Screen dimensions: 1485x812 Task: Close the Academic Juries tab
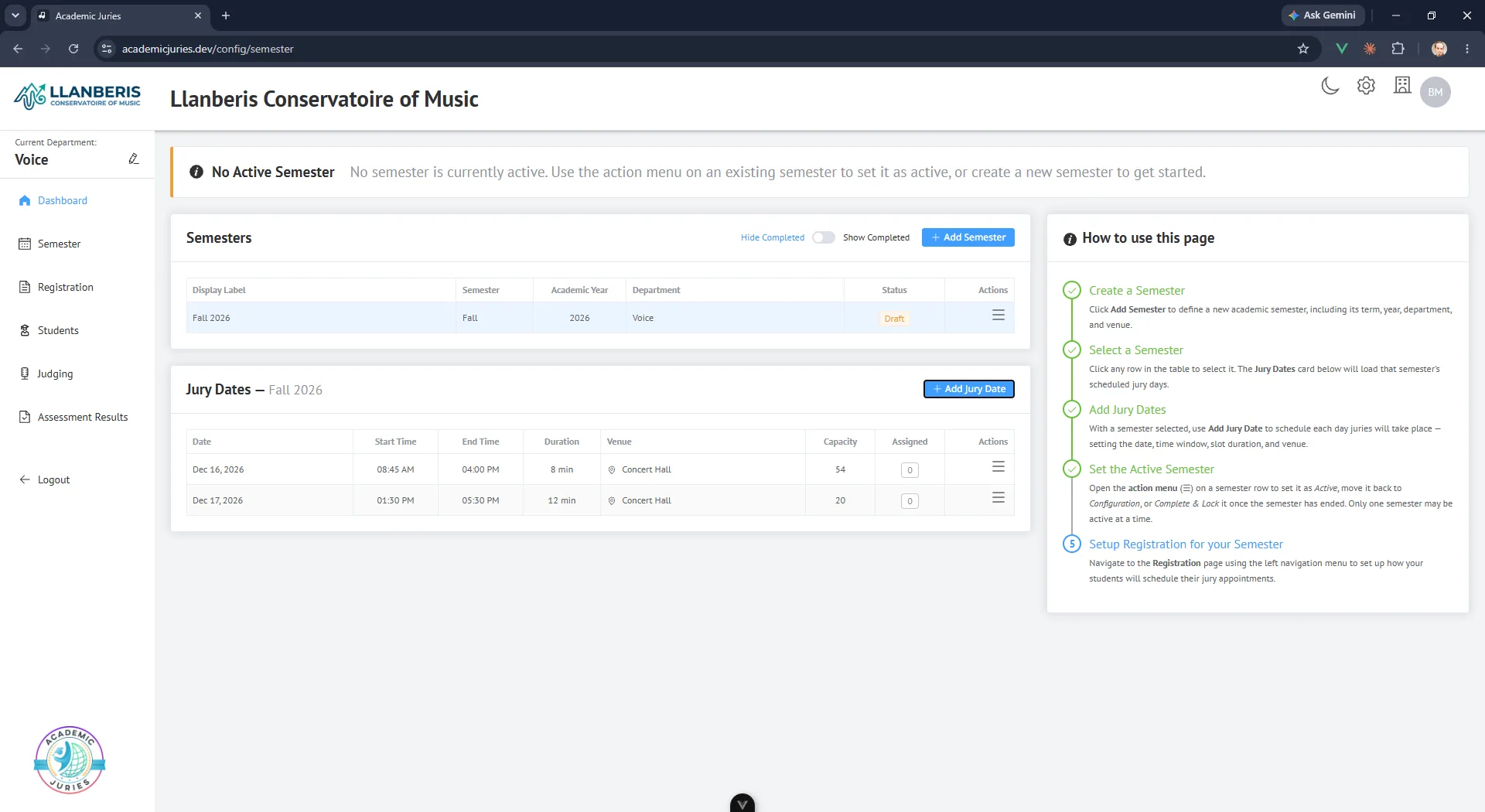(x=198, y=15)
